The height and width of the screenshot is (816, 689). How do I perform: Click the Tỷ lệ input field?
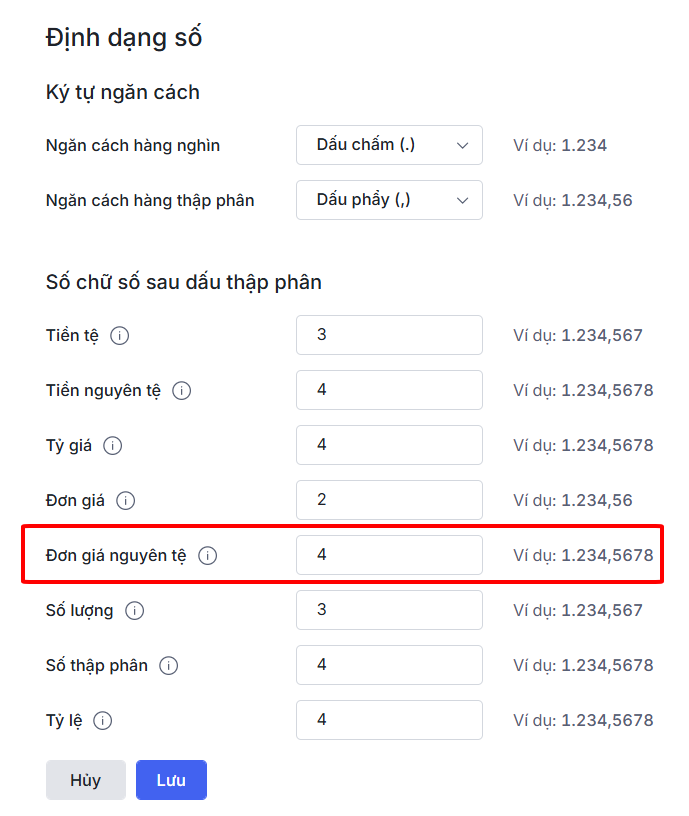point(389,720)
